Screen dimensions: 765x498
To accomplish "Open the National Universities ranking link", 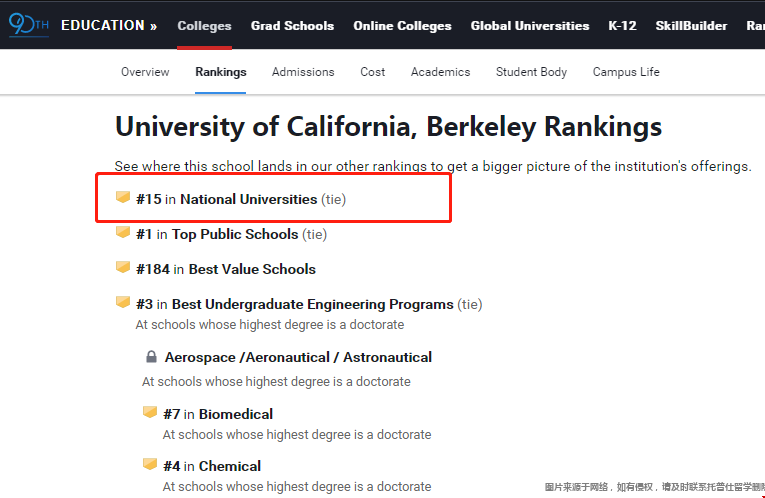I will pyautogui.click(x=249, y=199).
